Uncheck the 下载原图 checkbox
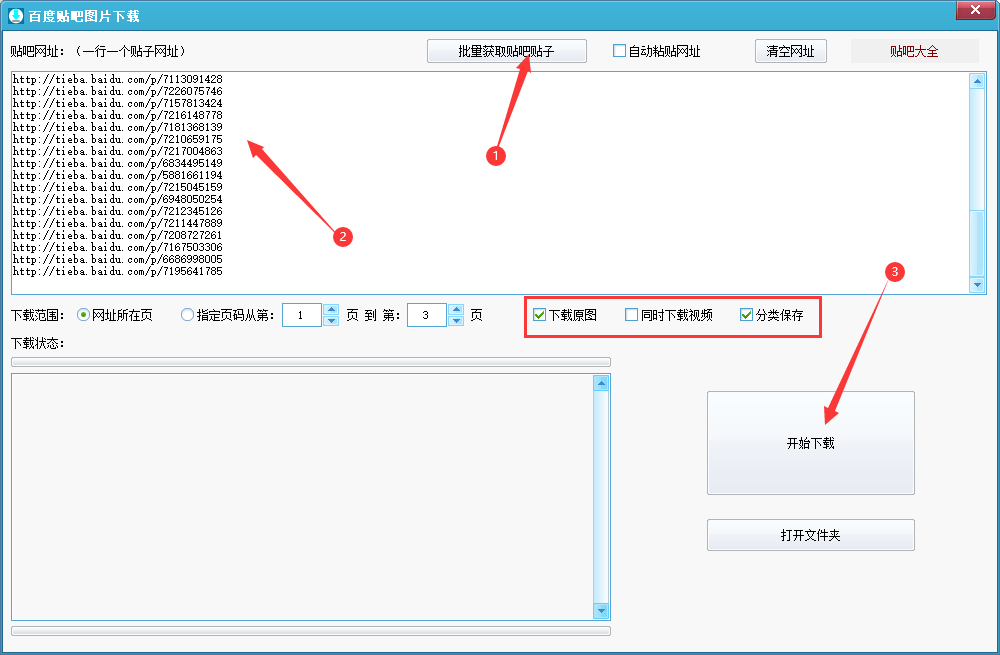Viewport: 1000px width, 655px height. pyautogui.click(x=540, y=315)
